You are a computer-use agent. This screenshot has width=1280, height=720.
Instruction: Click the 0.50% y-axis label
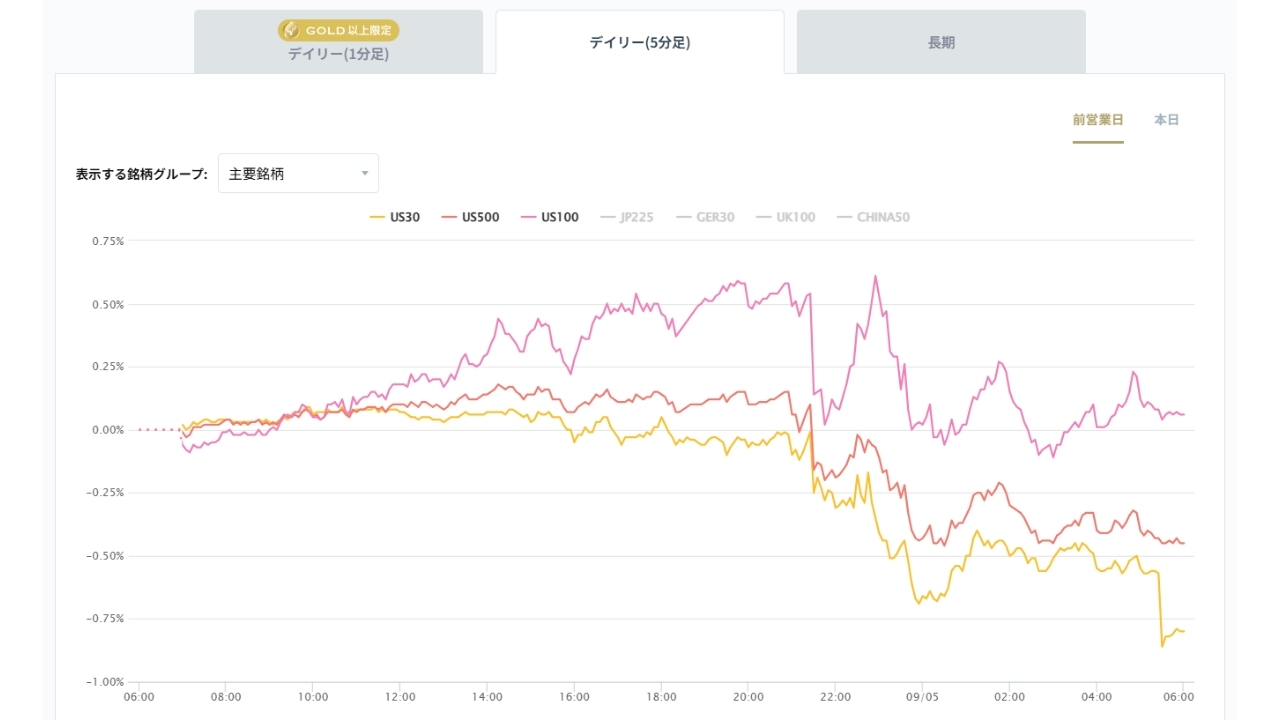108,304
